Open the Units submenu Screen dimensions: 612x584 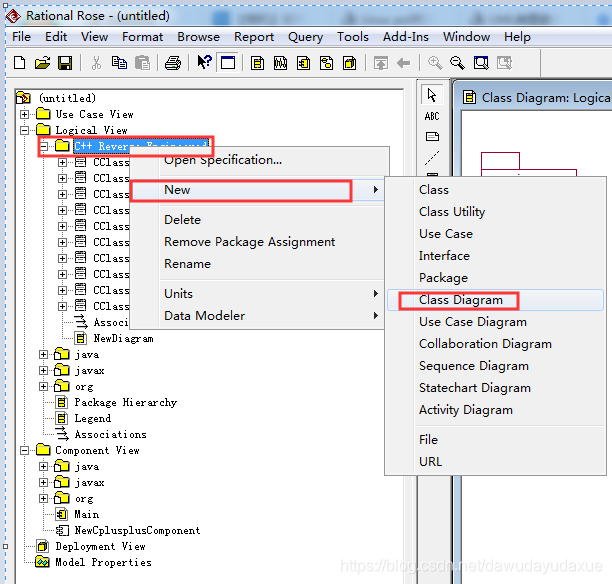[x=259, y=294]
